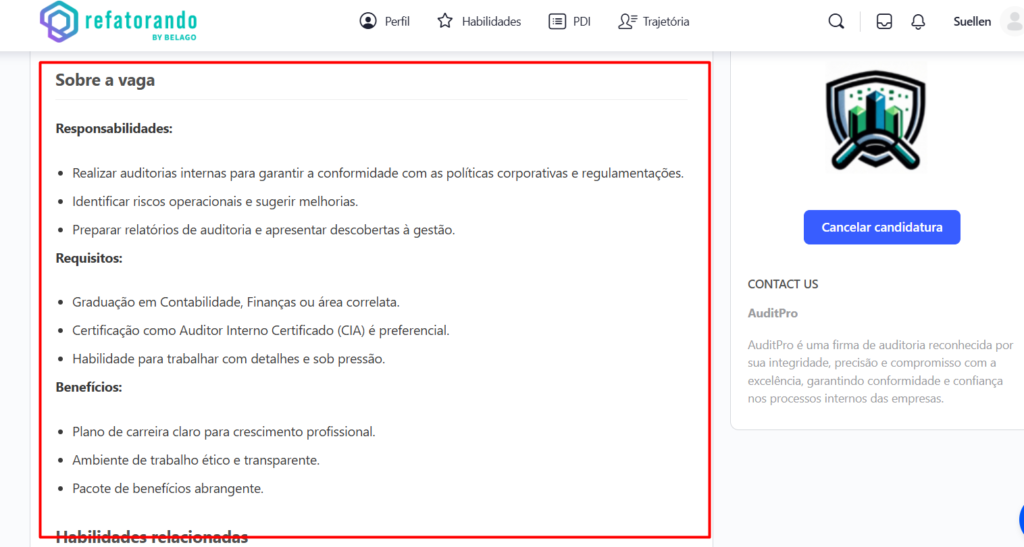Image resolution: width=1024 pixels, height=547 pixels.
Task: Click the user avatar next to Suellen
Action: pos(1012,22)
